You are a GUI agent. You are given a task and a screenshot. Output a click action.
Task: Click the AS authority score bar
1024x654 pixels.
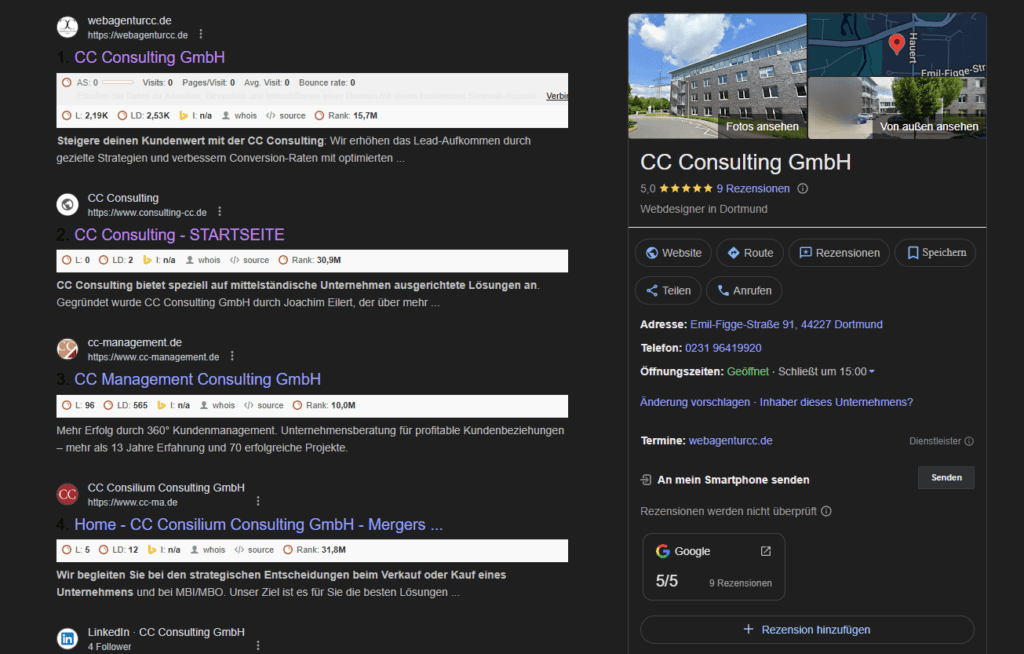click(118, 82)
